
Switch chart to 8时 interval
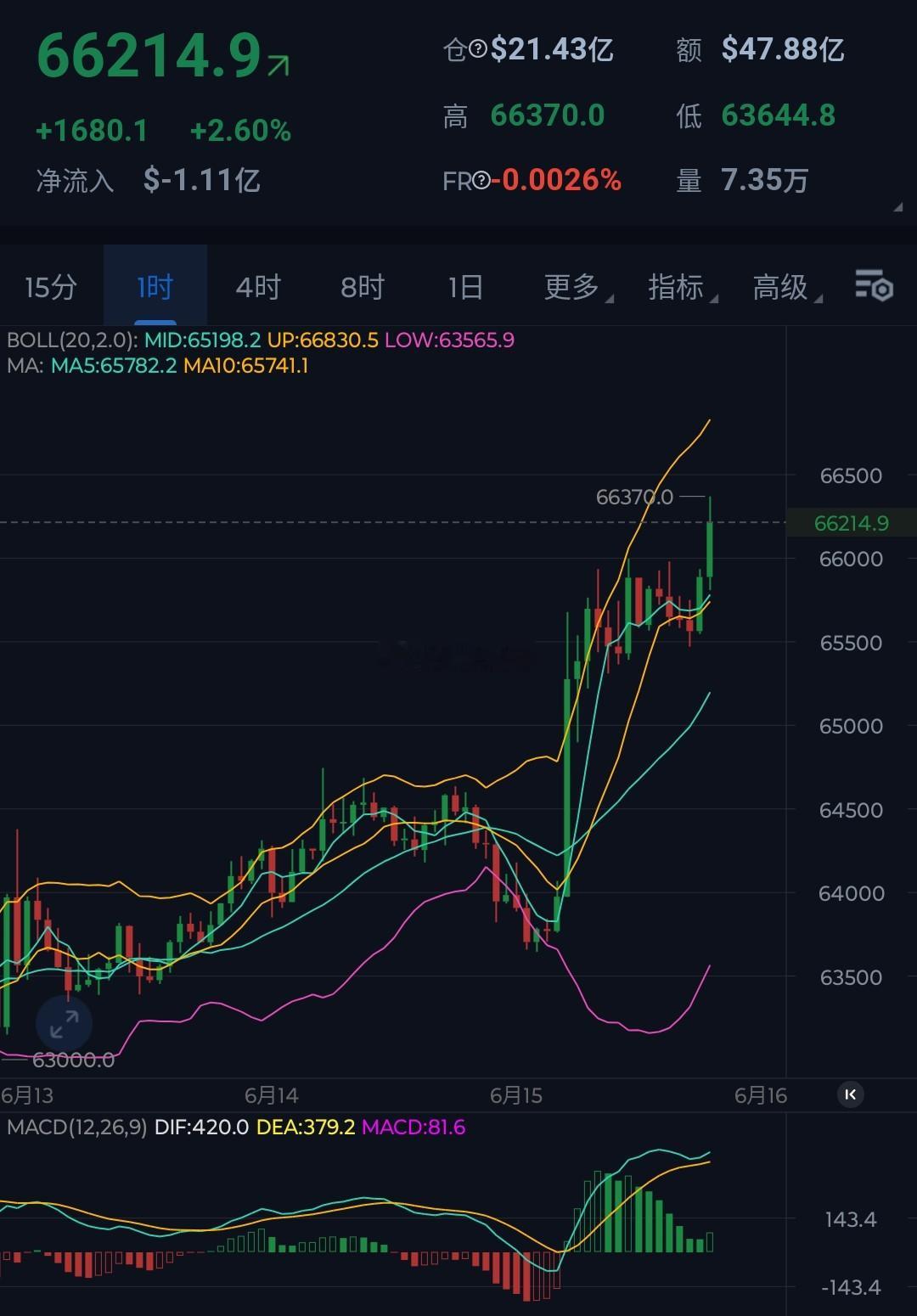point(363,287)
